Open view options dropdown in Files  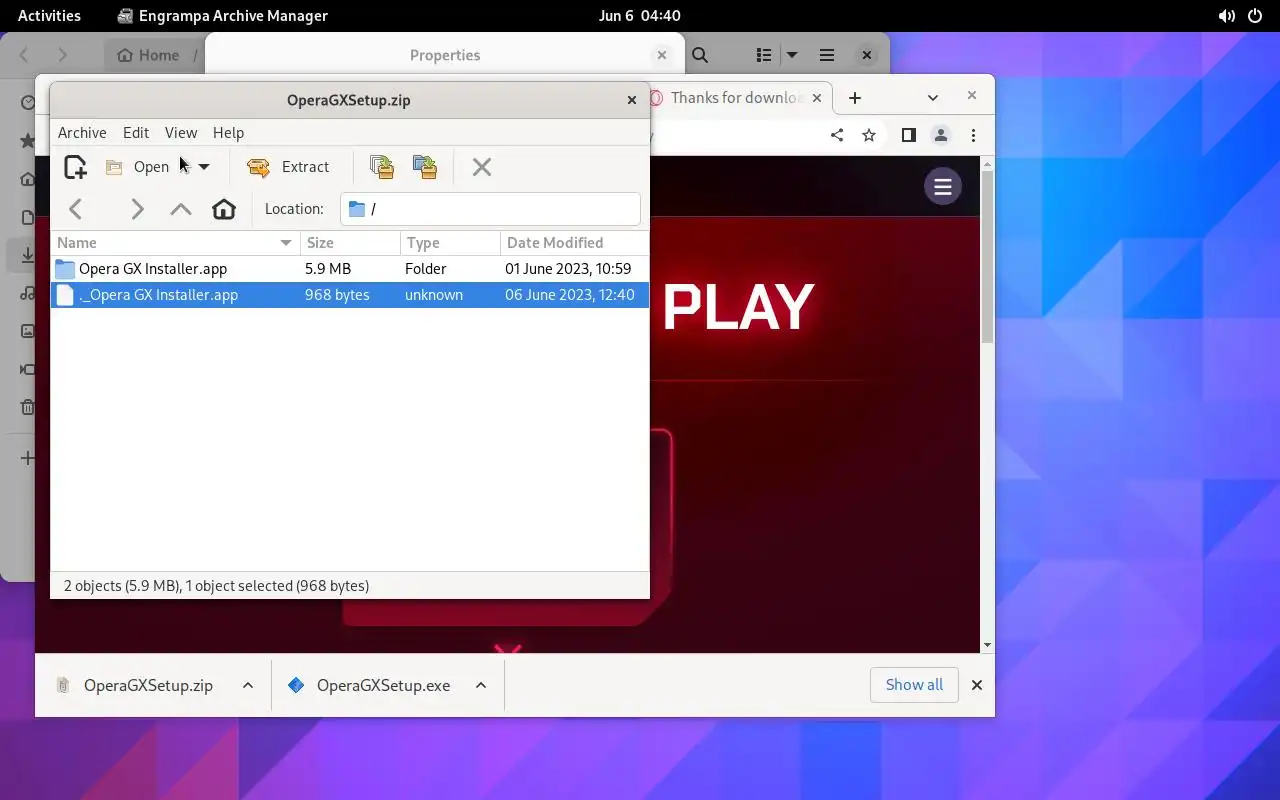point(792,55)
